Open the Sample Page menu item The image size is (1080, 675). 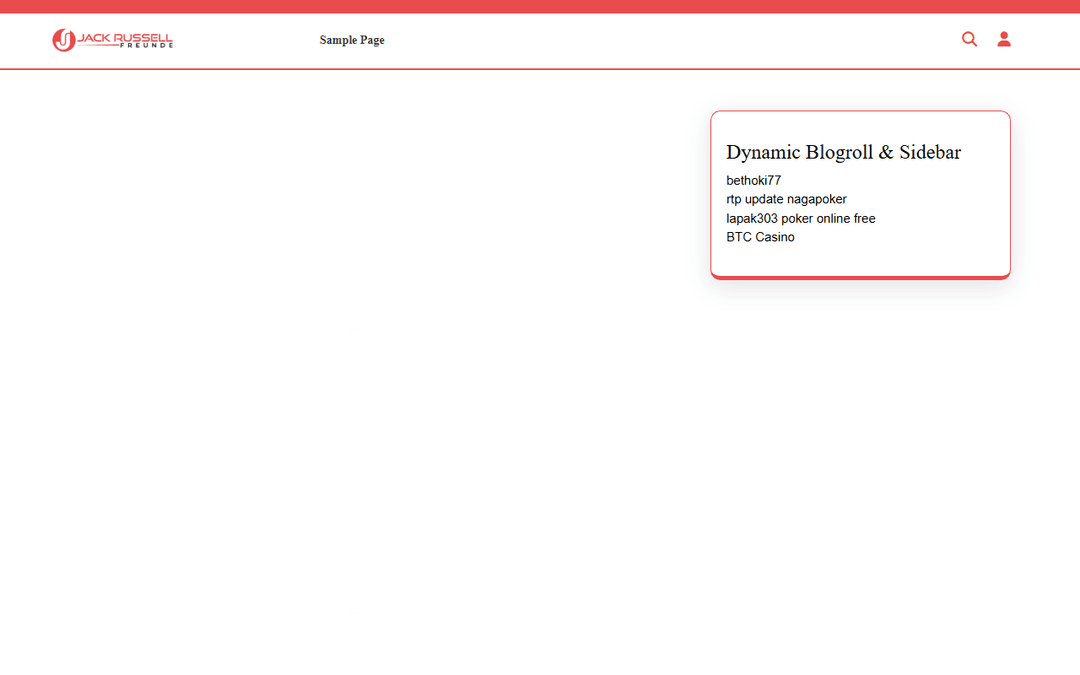coord(352,40)
